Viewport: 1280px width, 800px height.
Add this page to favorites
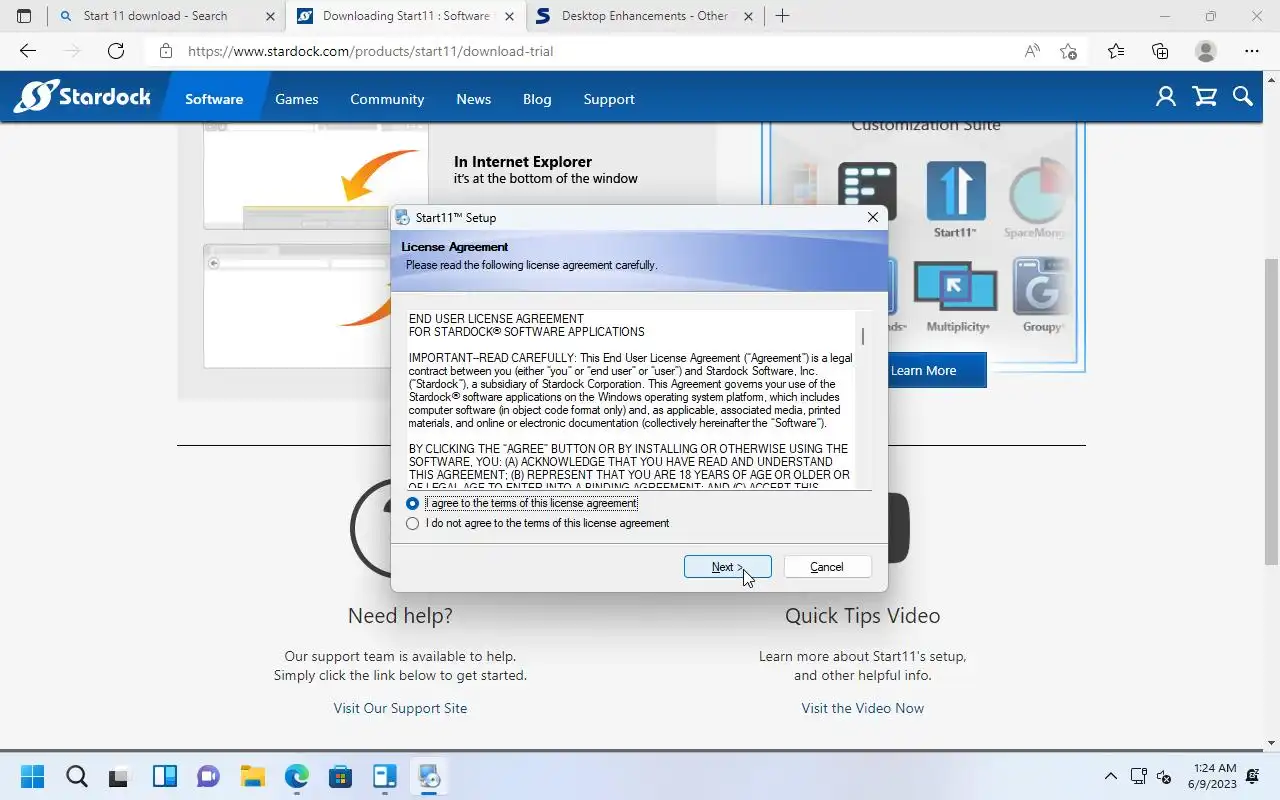coord(1069,51)
